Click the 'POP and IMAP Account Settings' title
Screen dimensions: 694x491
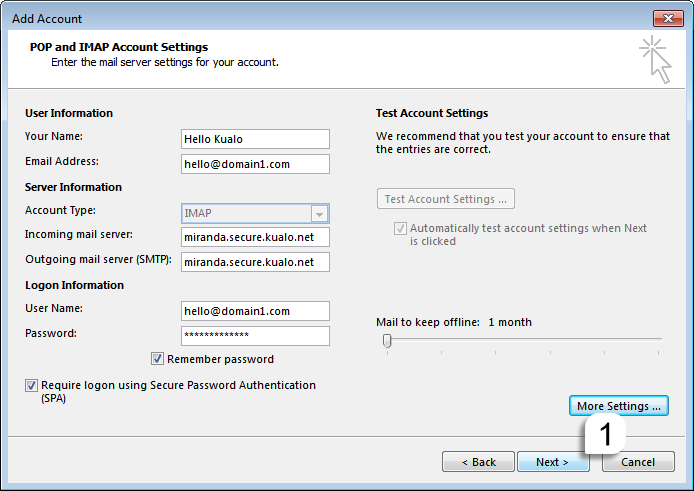coord(119,47)
